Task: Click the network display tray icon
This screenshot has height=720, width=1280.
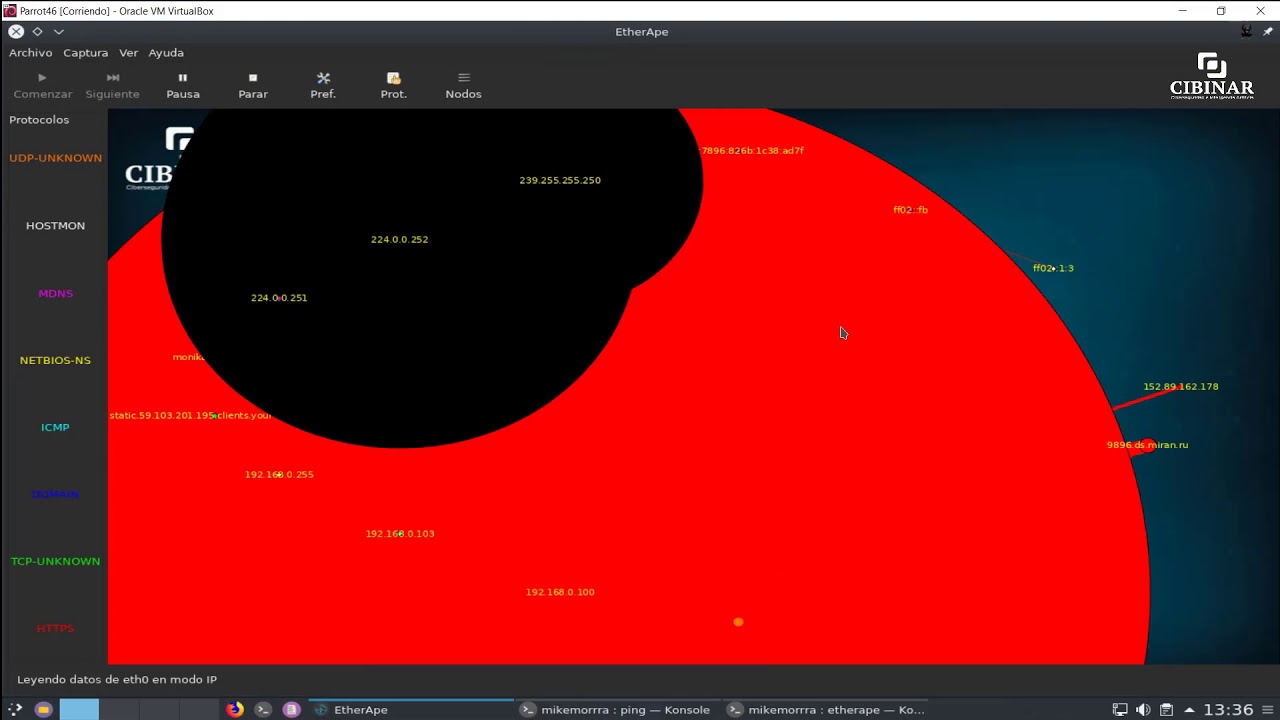Action: coord(1120,710)
